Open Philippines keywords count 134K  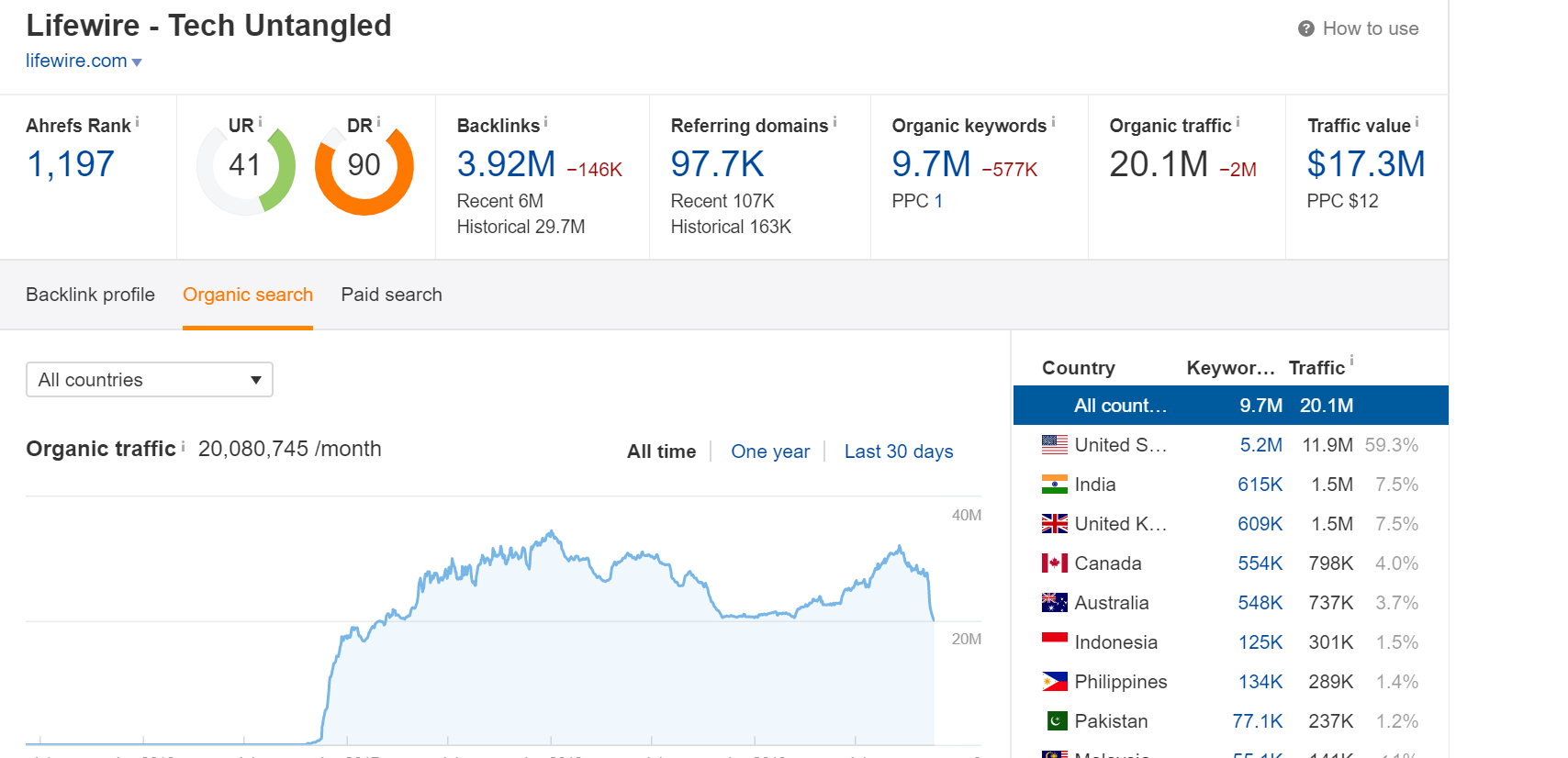[1260, 682]
